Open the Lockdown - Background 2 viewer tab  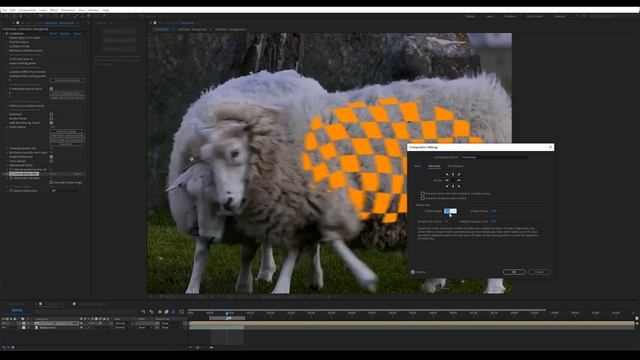230,29
